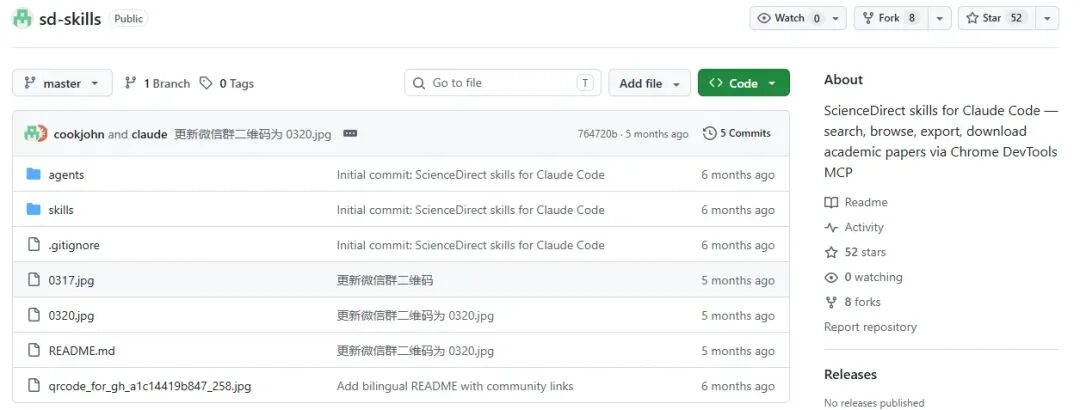The height and width of the screenshot is (410, 1080).
Task: Open the Activity link in About
Action: [x=864, y=227]
